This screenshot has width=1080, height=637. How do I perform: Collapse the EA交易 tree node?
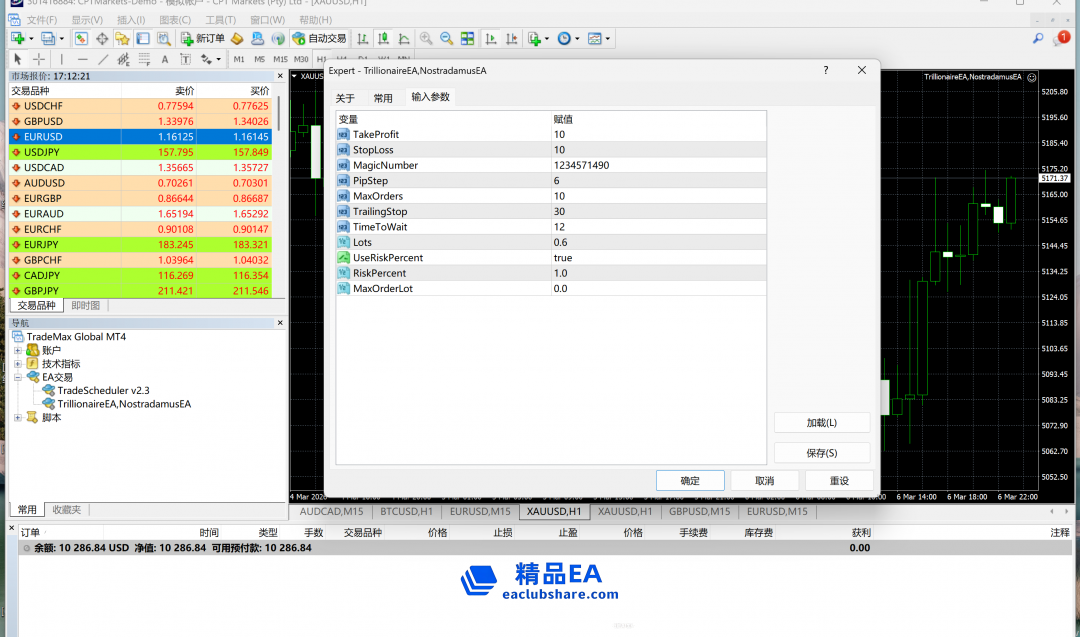(18, 378)
